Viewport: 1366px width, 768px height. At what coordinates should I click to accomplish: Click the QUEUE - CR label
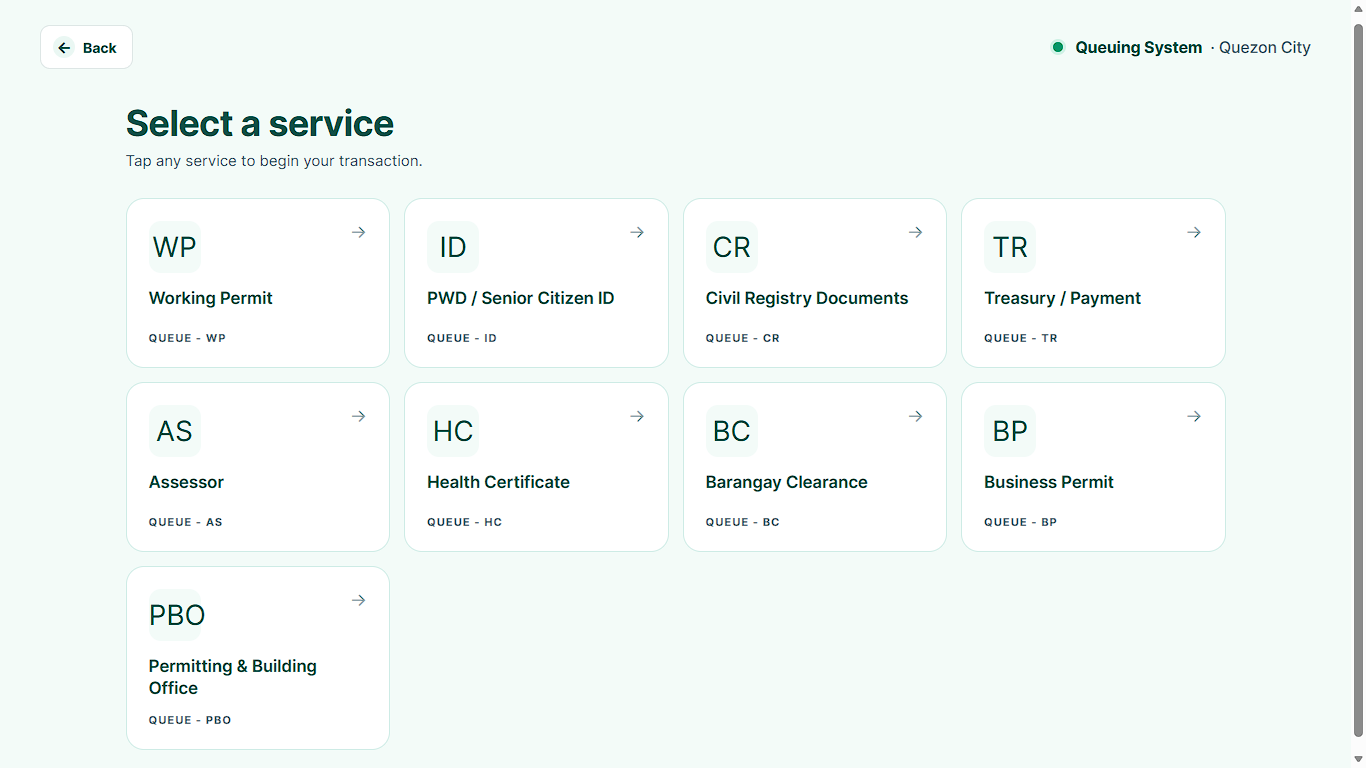tap(743, 338)
